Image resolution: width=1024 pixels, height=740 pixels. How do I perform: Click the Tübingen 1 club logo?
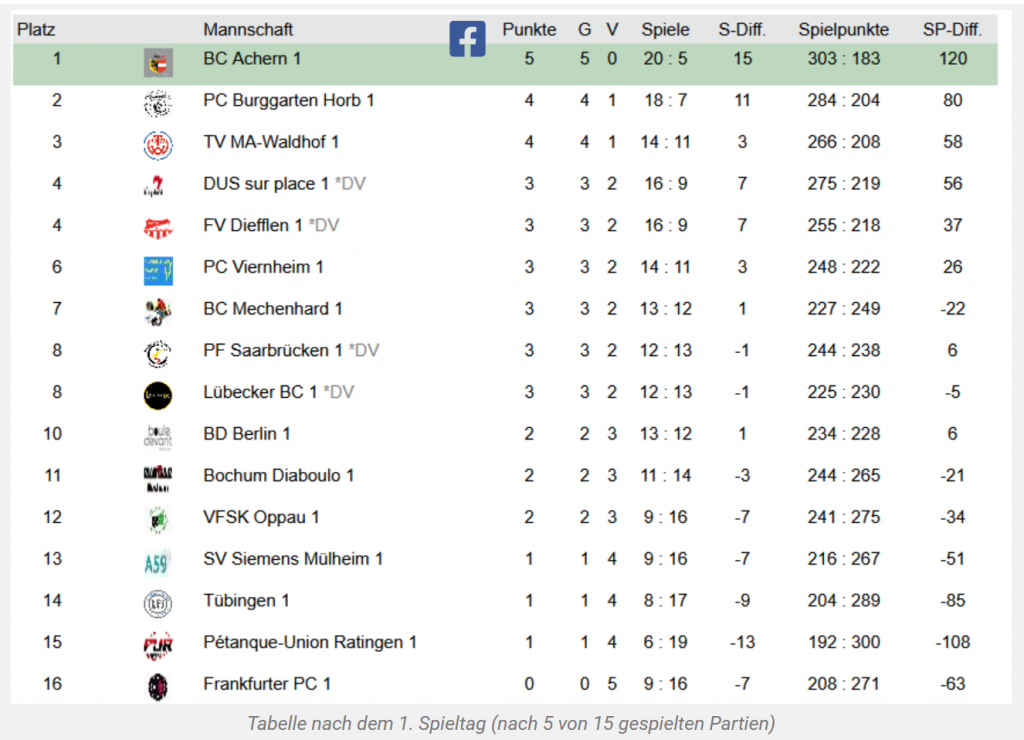click(x=158, y=603)
